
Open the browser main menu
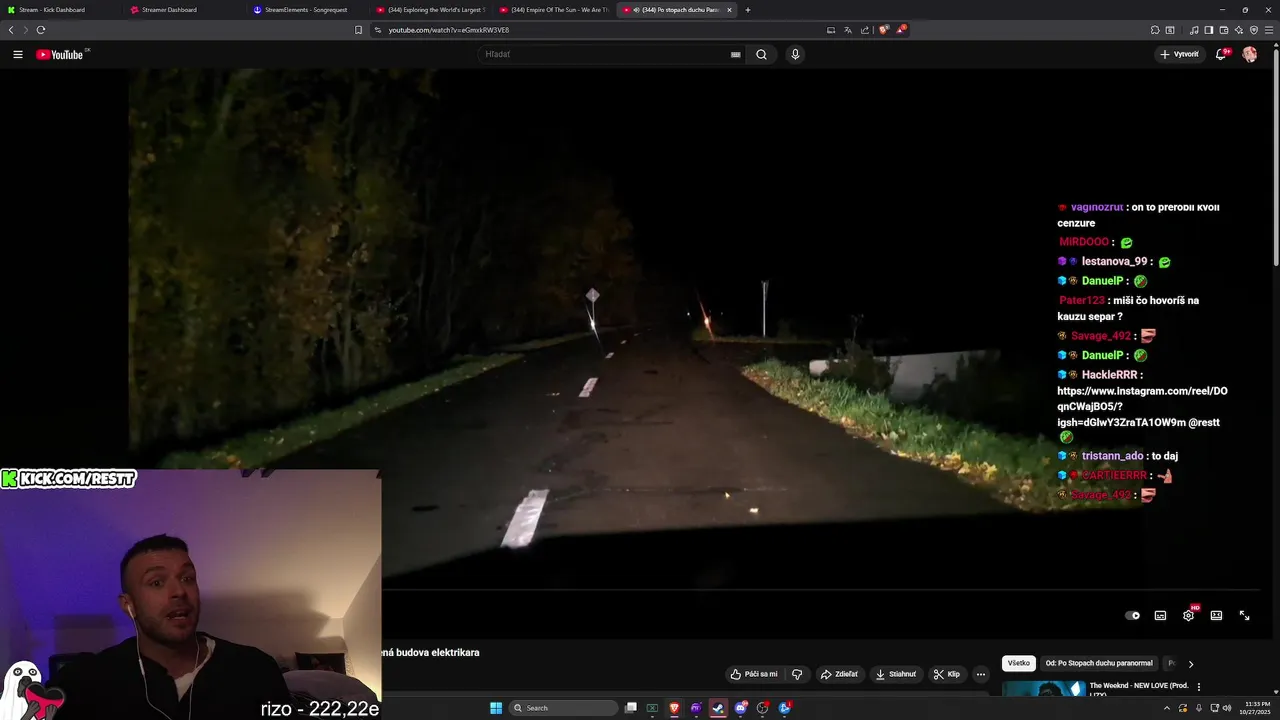coord(1269,30)
